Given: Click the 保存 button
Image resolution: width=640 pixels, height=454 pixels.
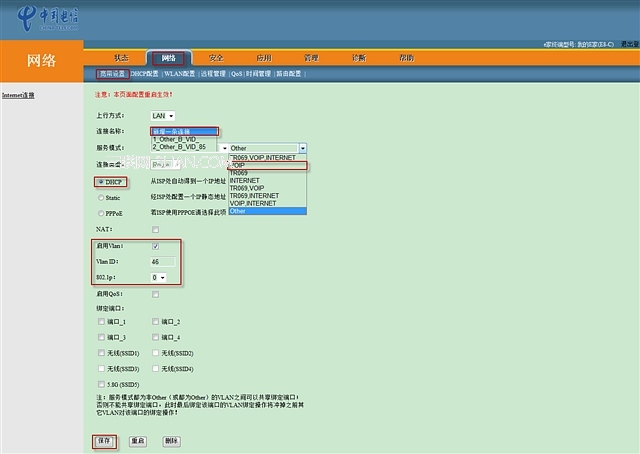Looking at the screenshot, I should tap(104, 441).
